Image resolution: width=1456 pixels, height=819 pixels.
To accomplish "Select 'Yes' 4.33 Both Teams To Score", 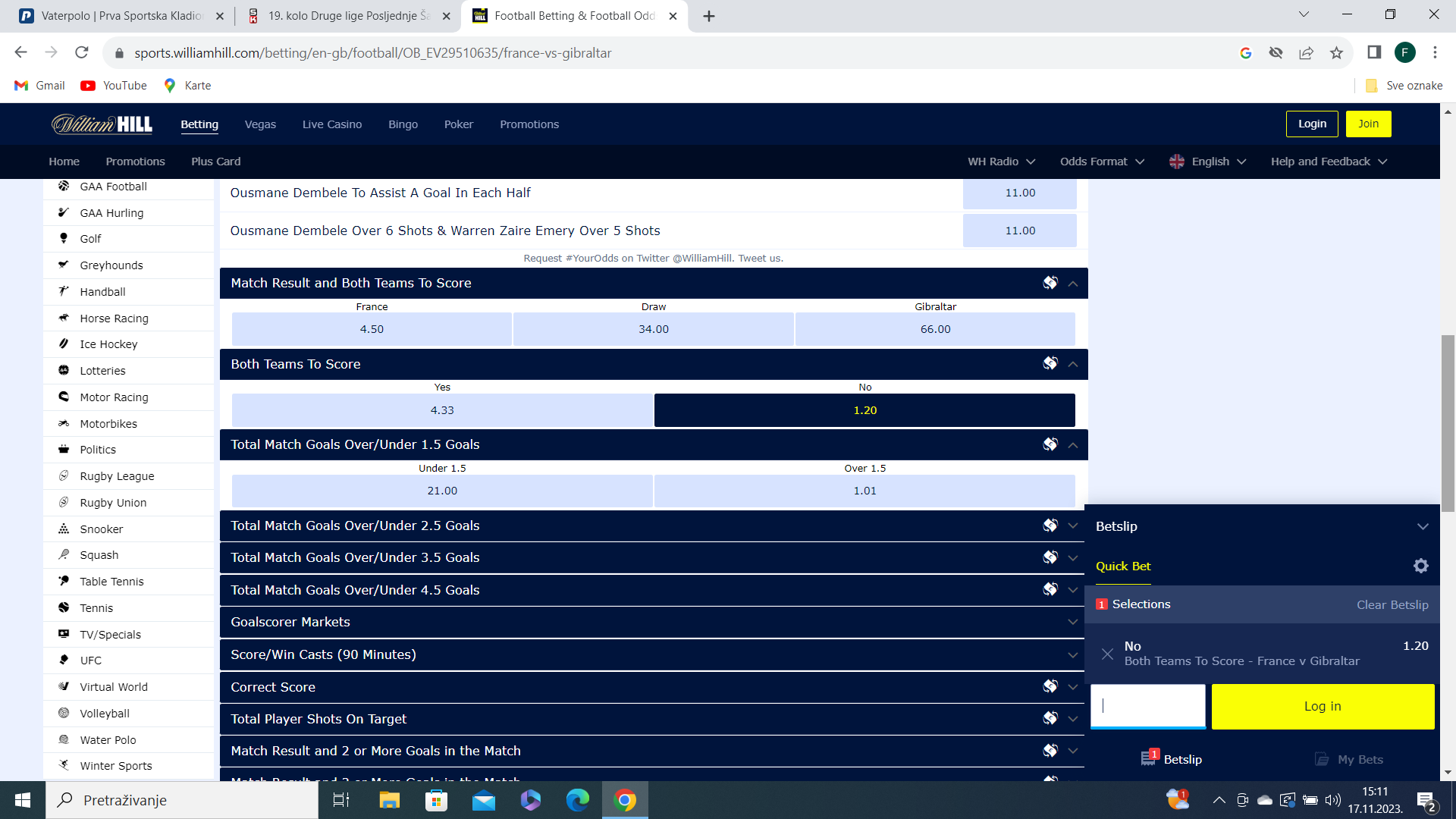I will pyautogui.click(x=442, y=410).
